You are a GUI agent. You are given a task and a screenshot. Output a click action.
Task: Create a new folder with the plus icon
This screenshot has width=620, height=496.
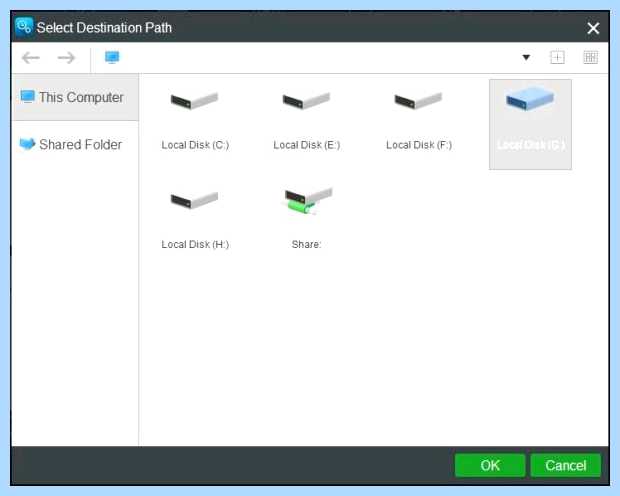(557, 58)
